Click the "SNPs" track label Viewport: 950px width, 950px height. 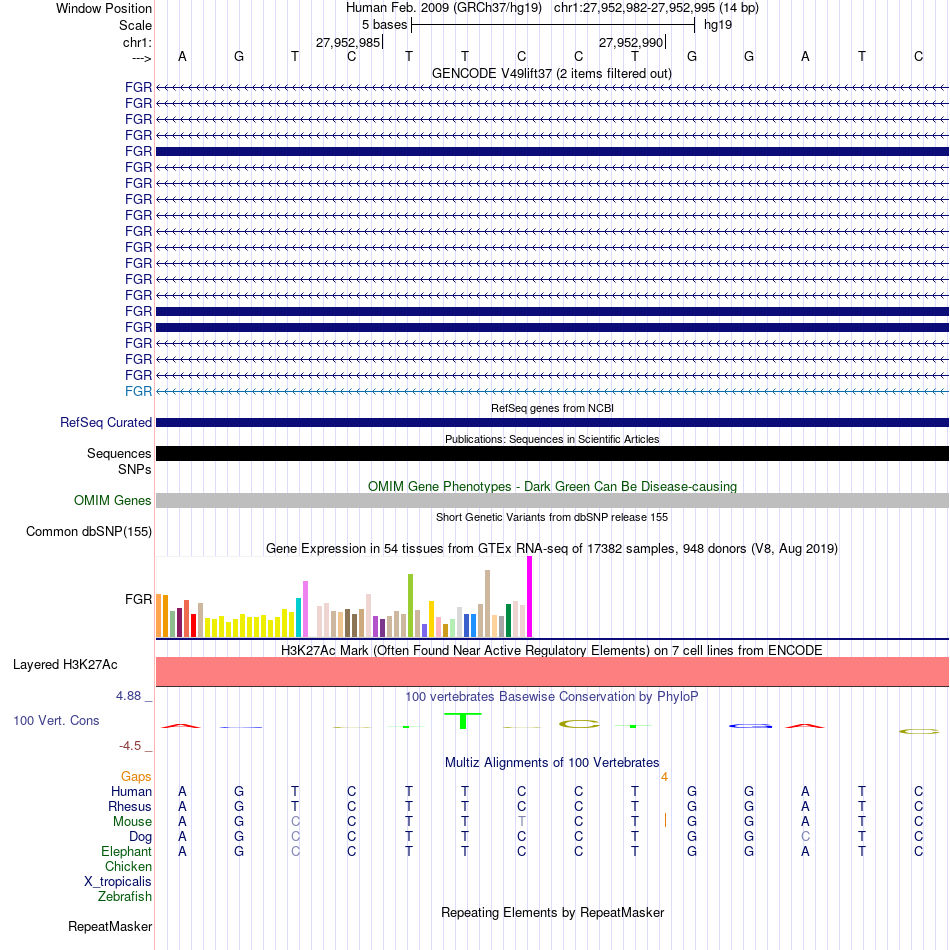tap(135, 470)
